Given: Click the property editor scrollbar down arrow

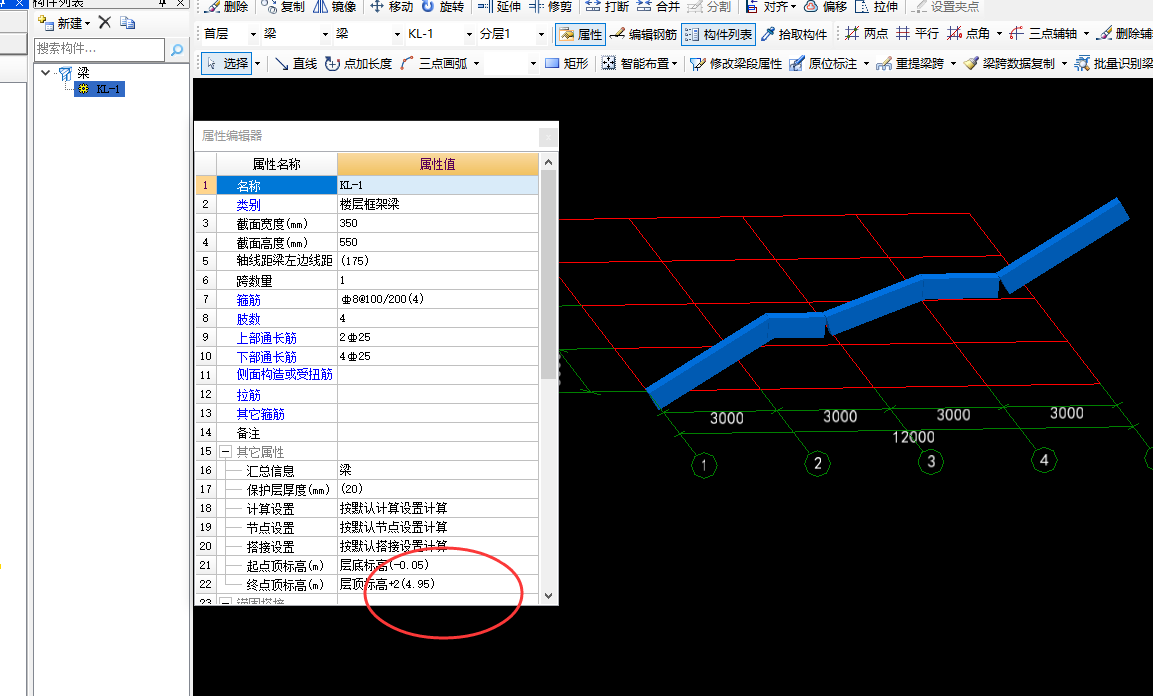Looking at the screenshot, I should (548, 595).
